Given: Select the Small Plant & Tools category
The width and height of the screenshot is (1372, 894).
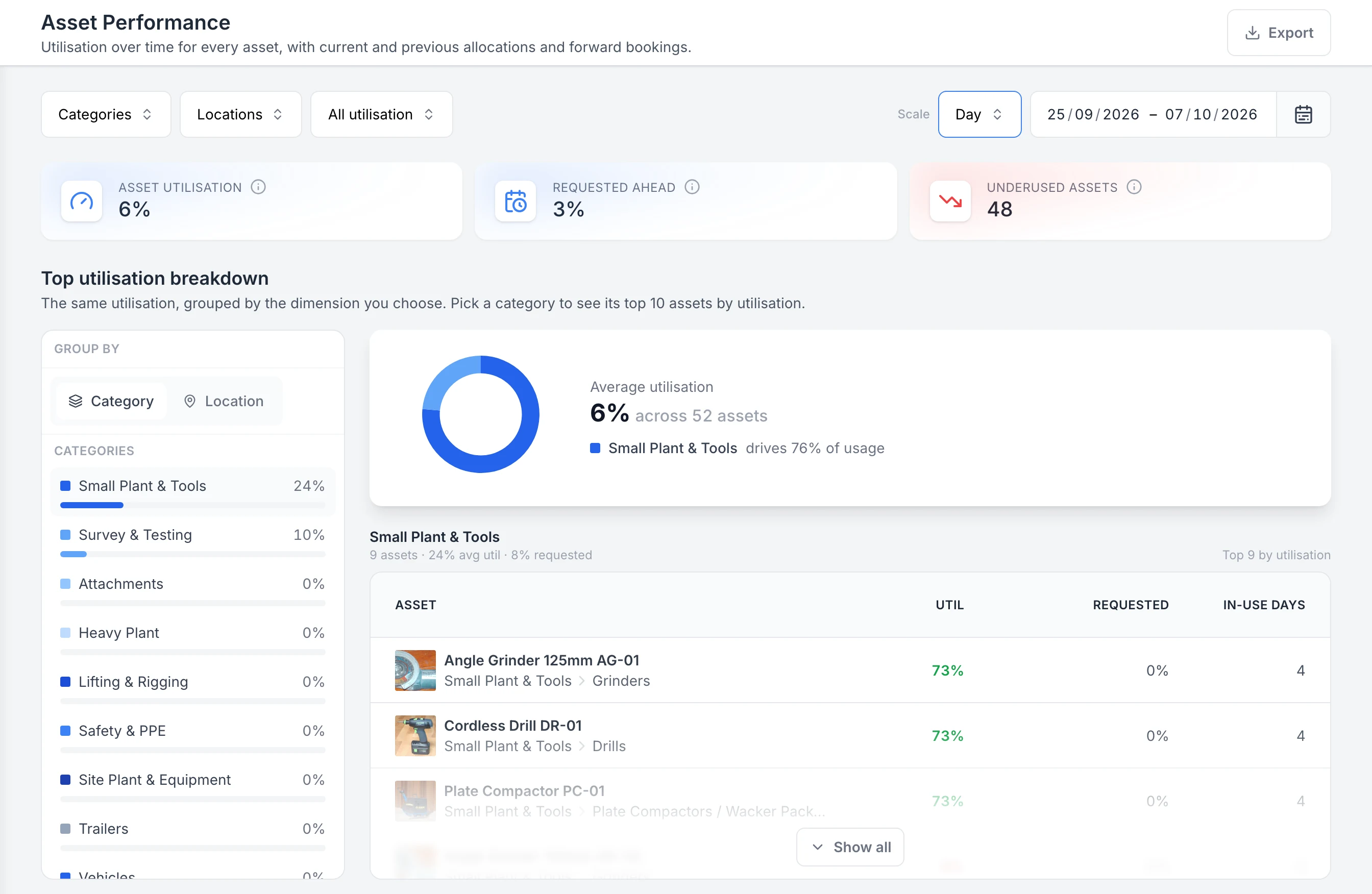Looking at the screenshot, I should click(192, 492).
